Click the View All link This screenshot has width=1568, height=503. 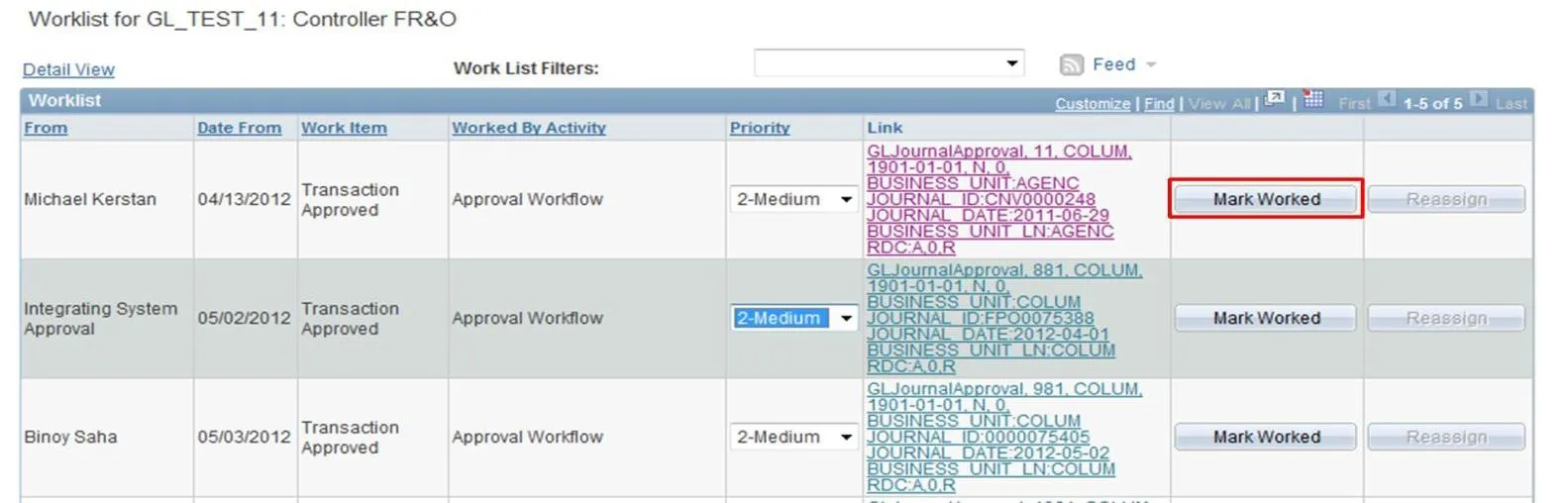coord(1219,103)
